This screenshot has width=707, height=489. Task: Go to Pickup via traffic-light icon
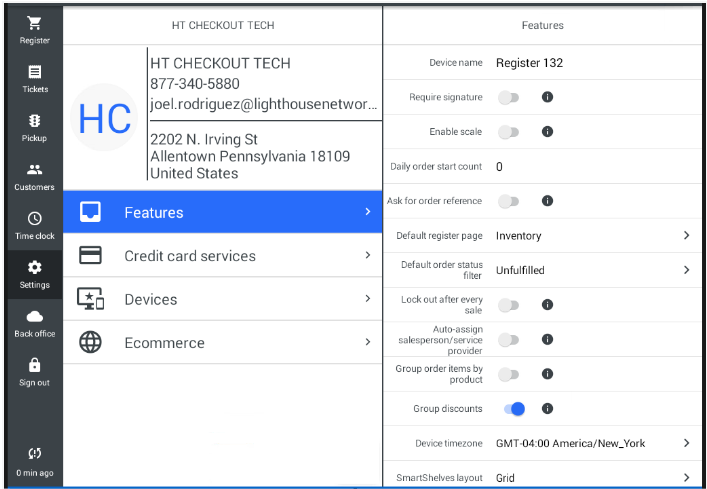point(34,121)
